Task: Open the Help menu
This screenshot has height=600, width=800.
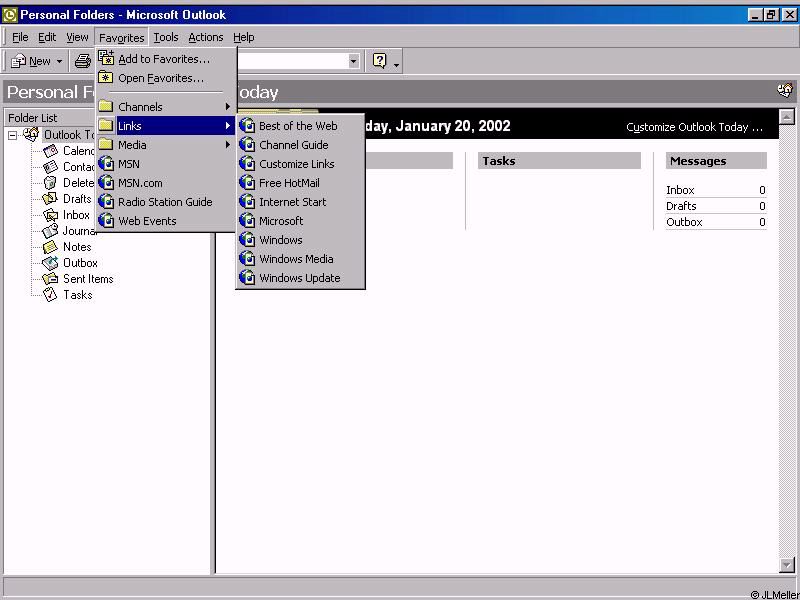Action: point(243,37)
